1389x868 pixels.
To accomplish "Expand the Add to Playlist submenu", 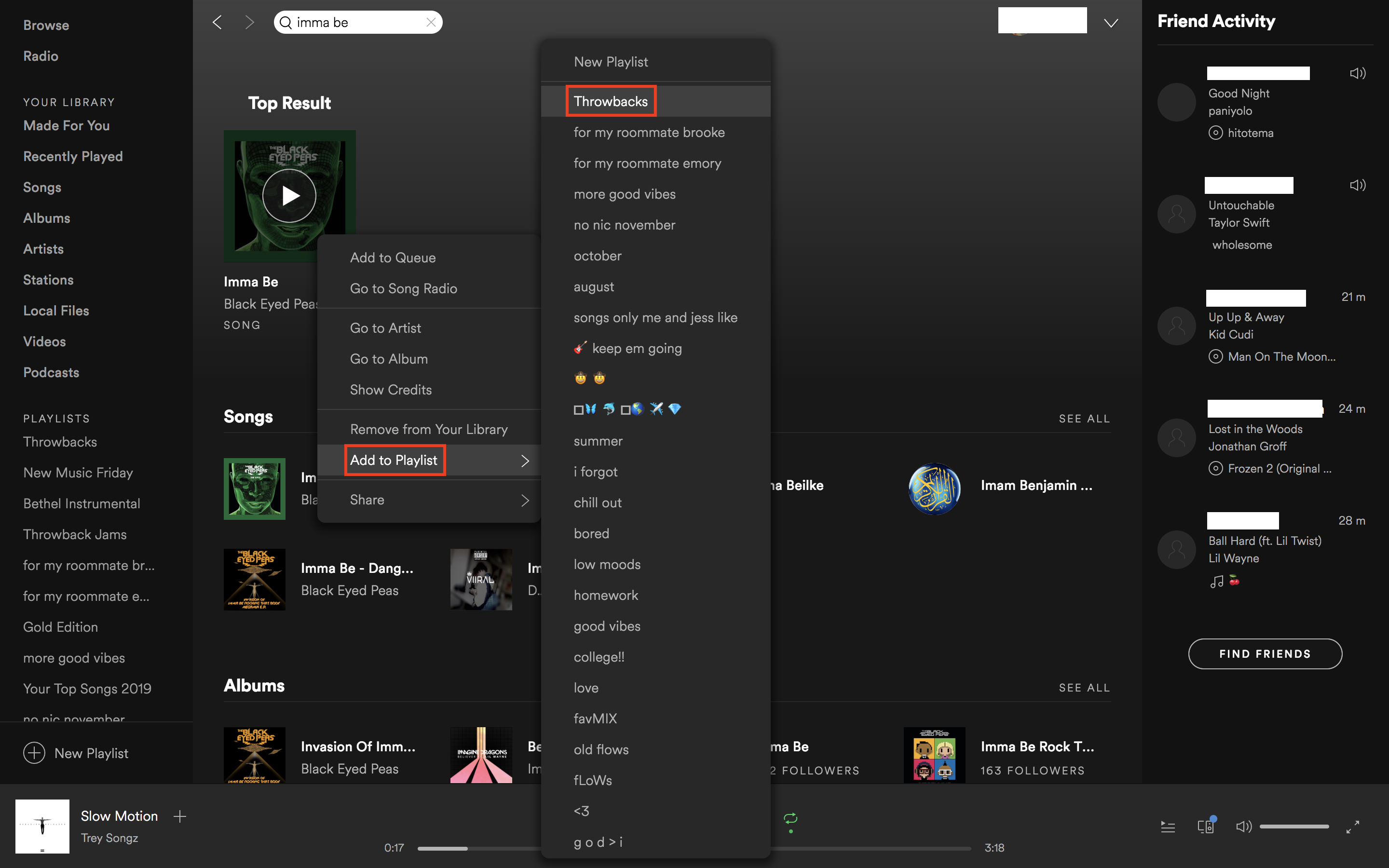I will point(395,460).
